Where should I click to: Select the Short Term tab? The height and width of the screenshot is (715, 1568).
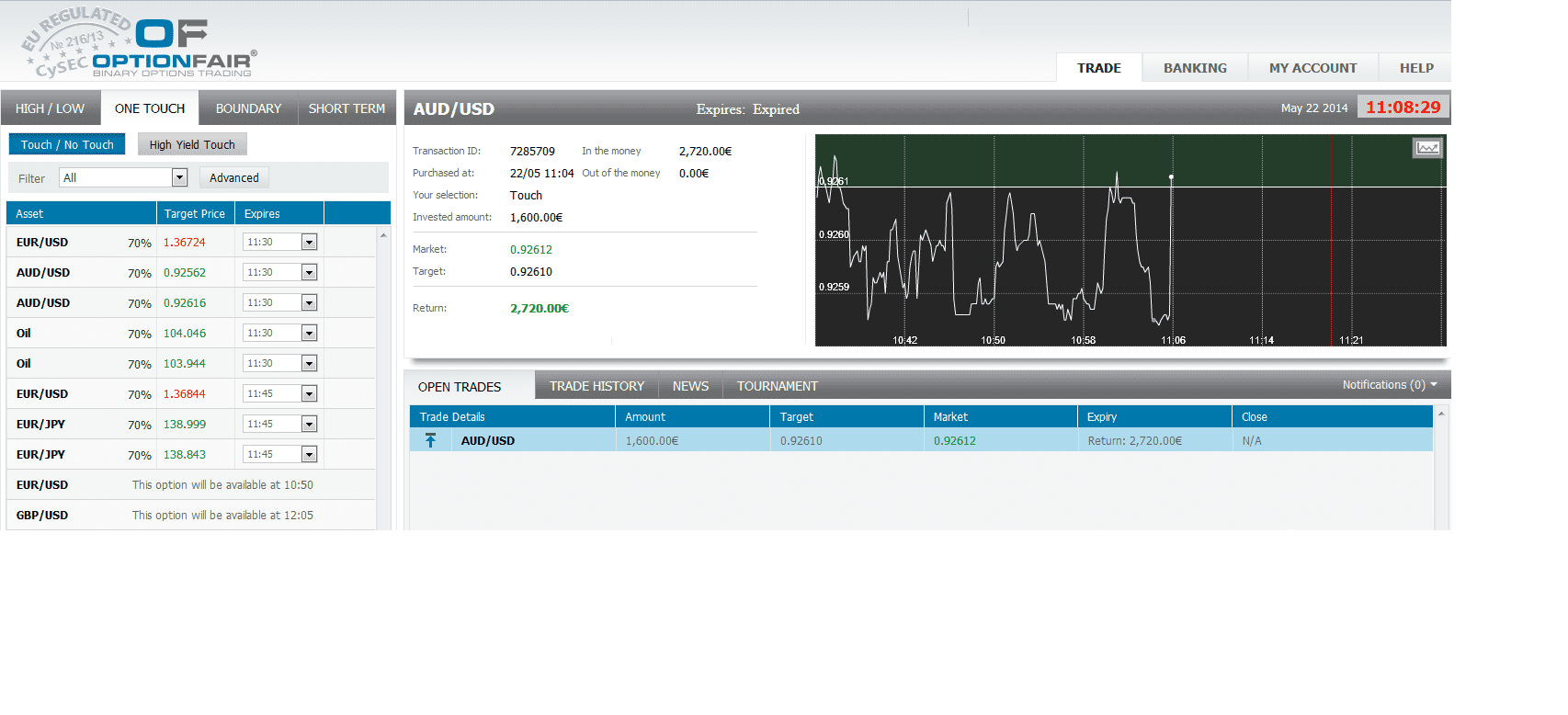(347, 108)
